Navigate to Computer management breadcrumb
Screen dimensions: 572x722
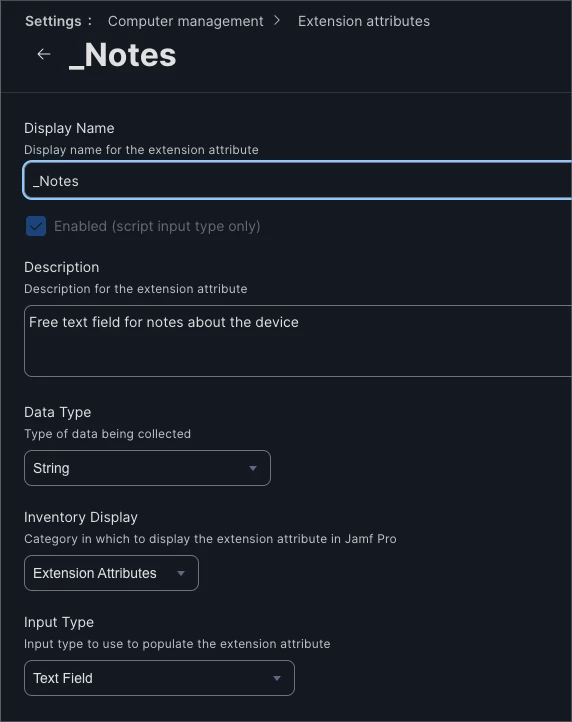click(x=186, y=21)
